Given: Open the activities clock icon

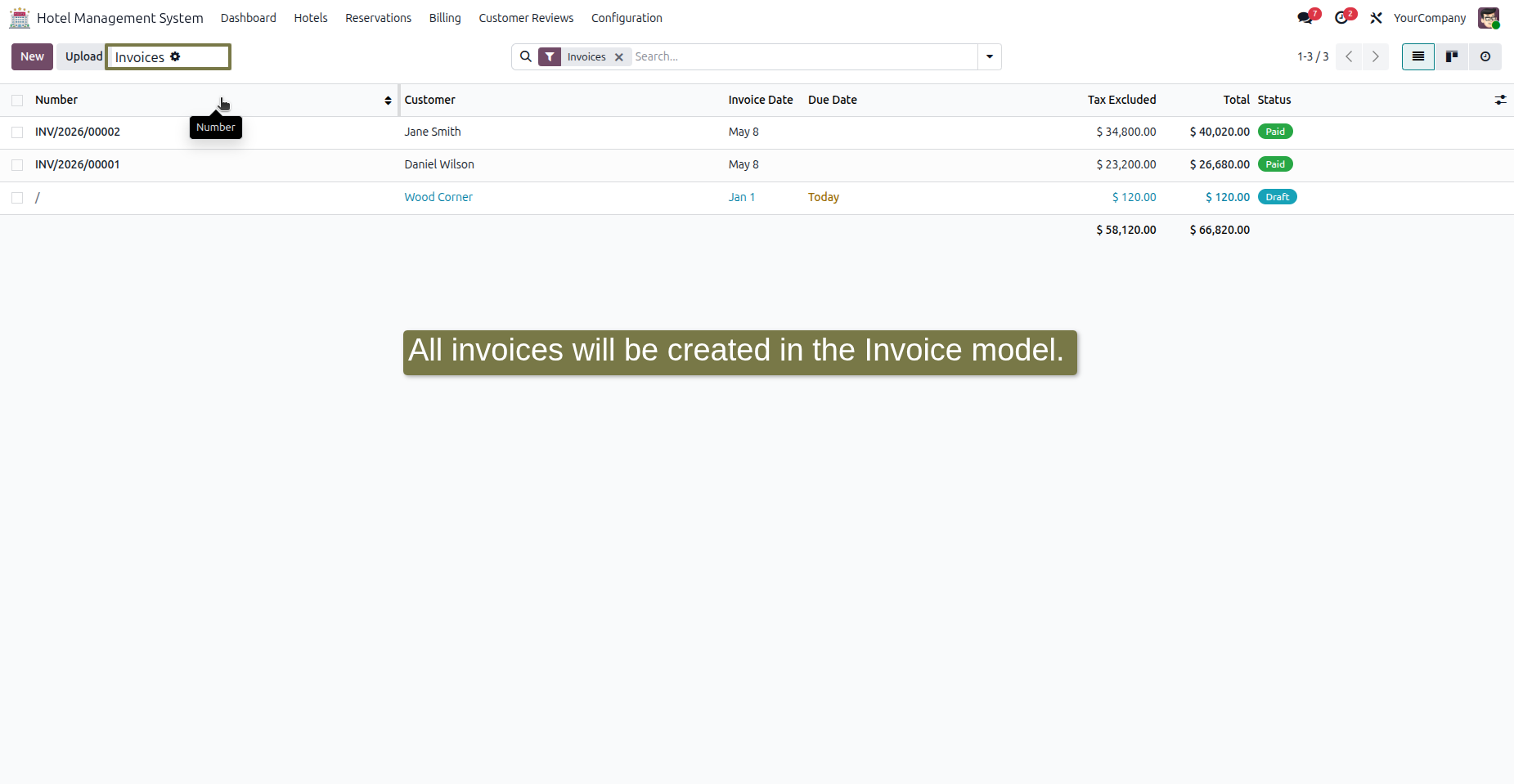Looking at the screenshot, I should [1341, 18].
